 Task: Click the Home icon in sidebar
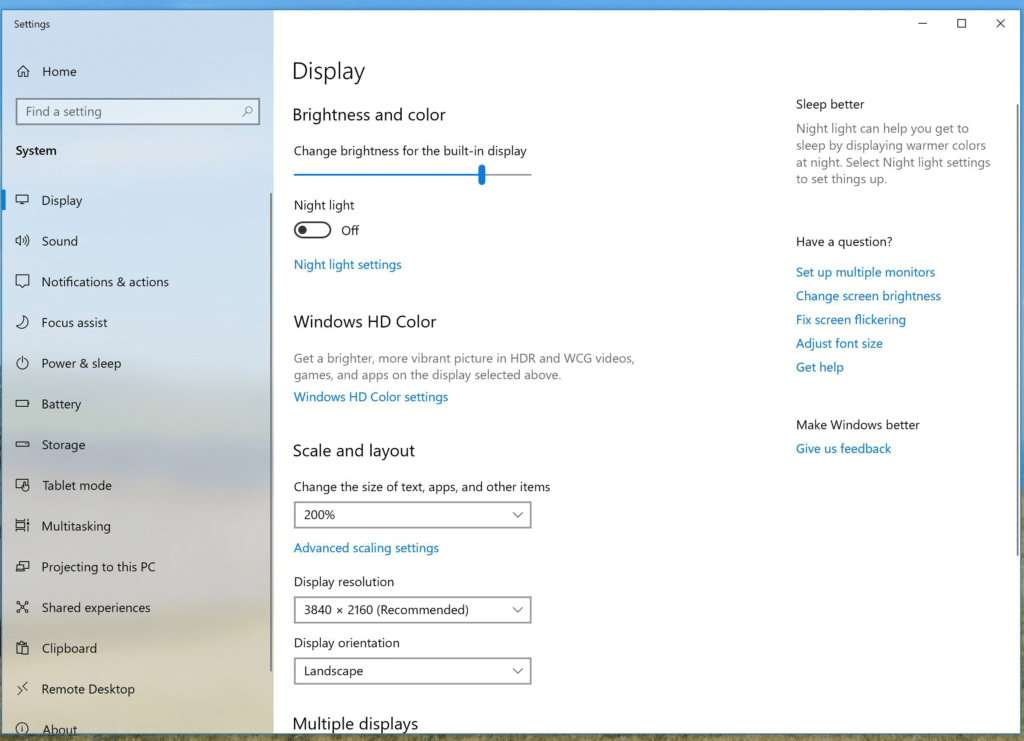[x=23, y=71]
